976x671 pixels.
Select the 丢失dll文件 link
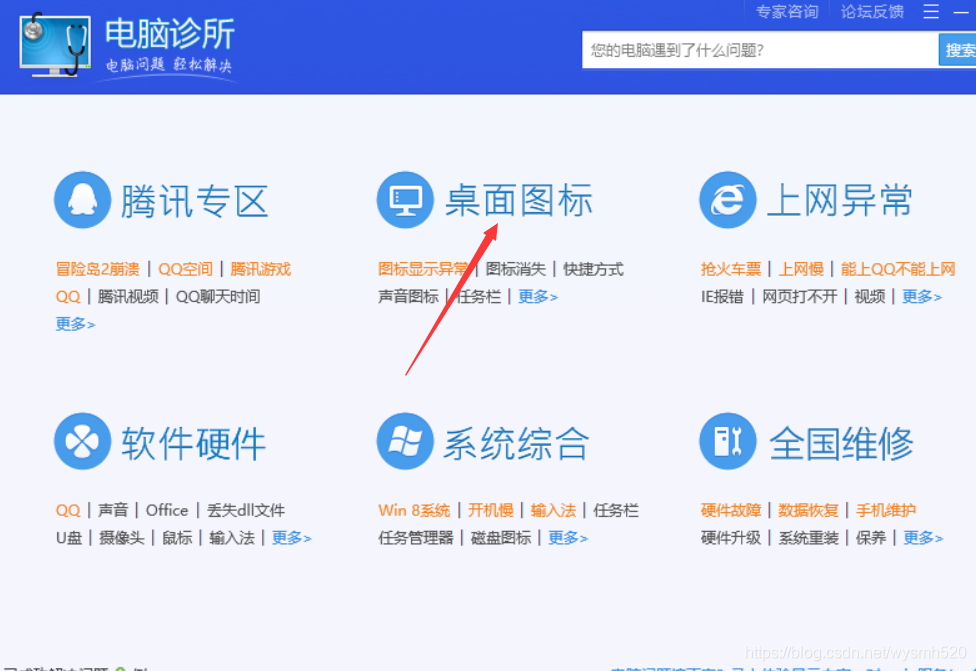click(x=246, y=510)
